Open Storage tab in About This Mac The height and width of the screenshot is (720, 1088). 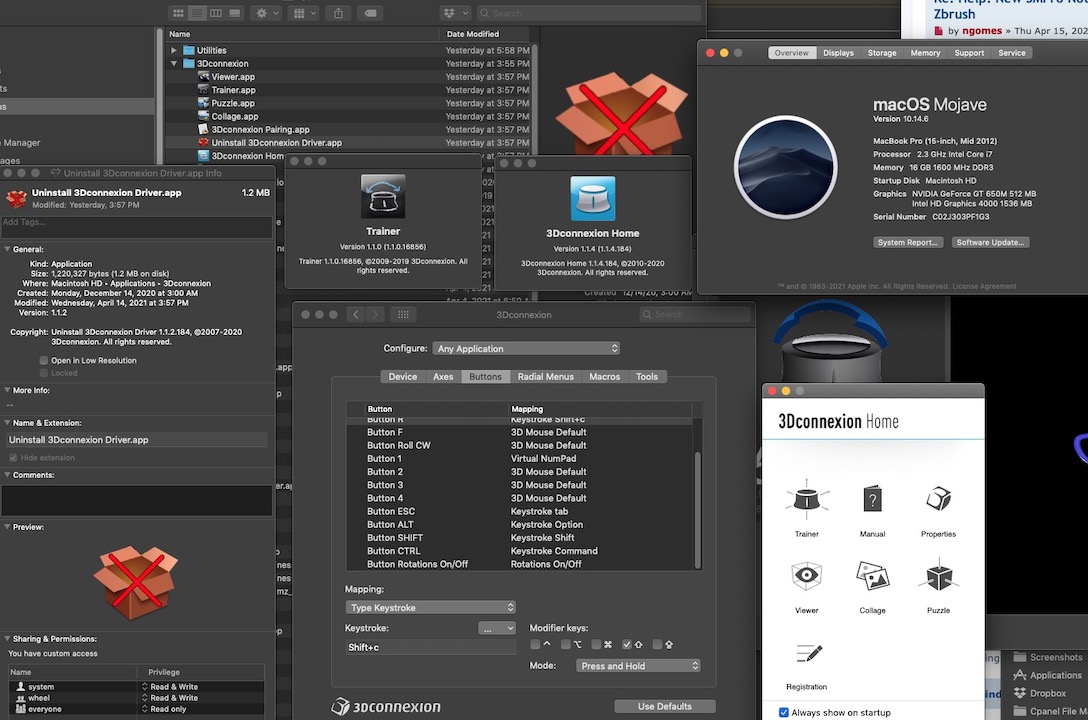click(x=882, y=53)
